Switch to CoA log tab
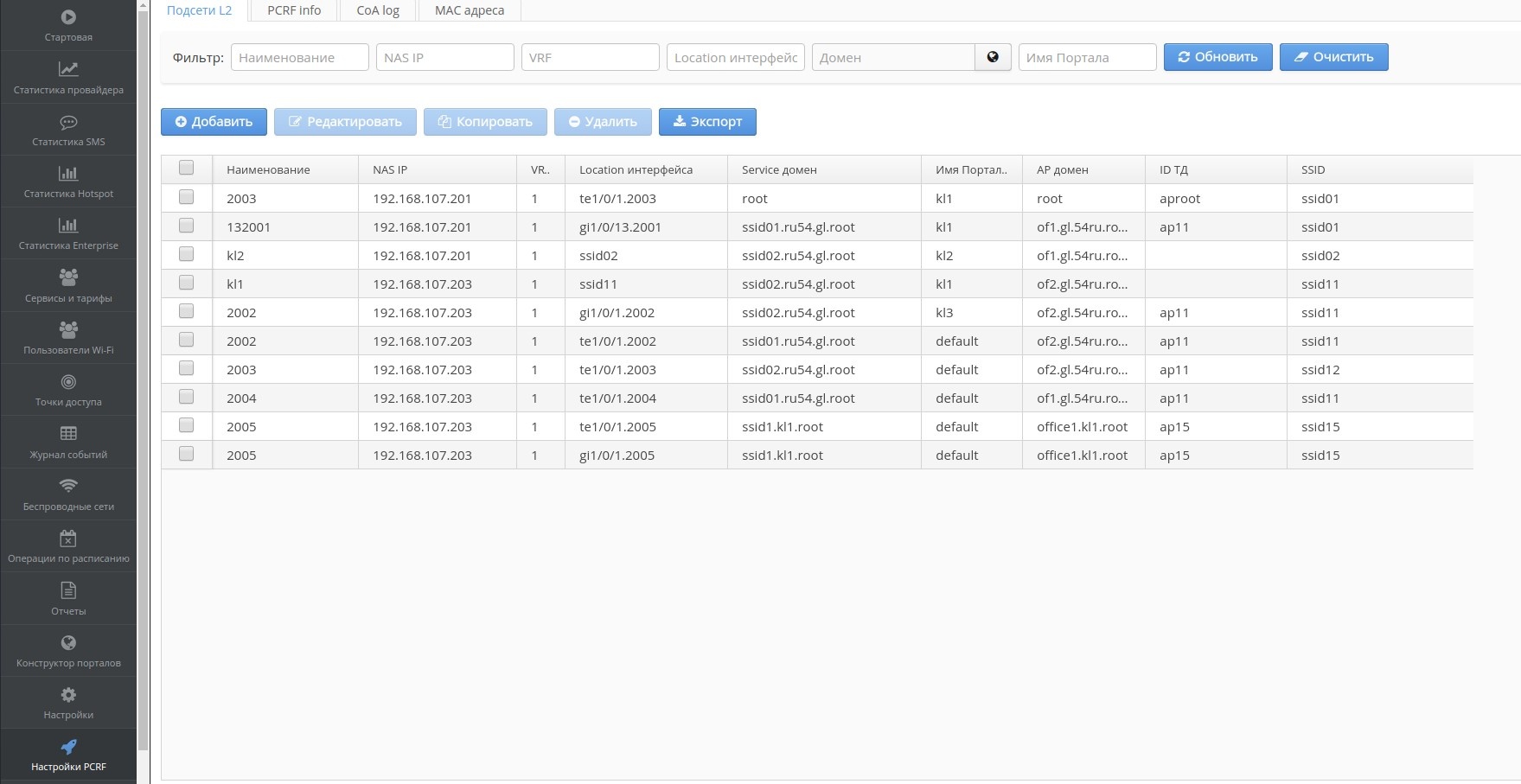The height and width of the screenshot is (784, 1521). (x=378, y=10)
